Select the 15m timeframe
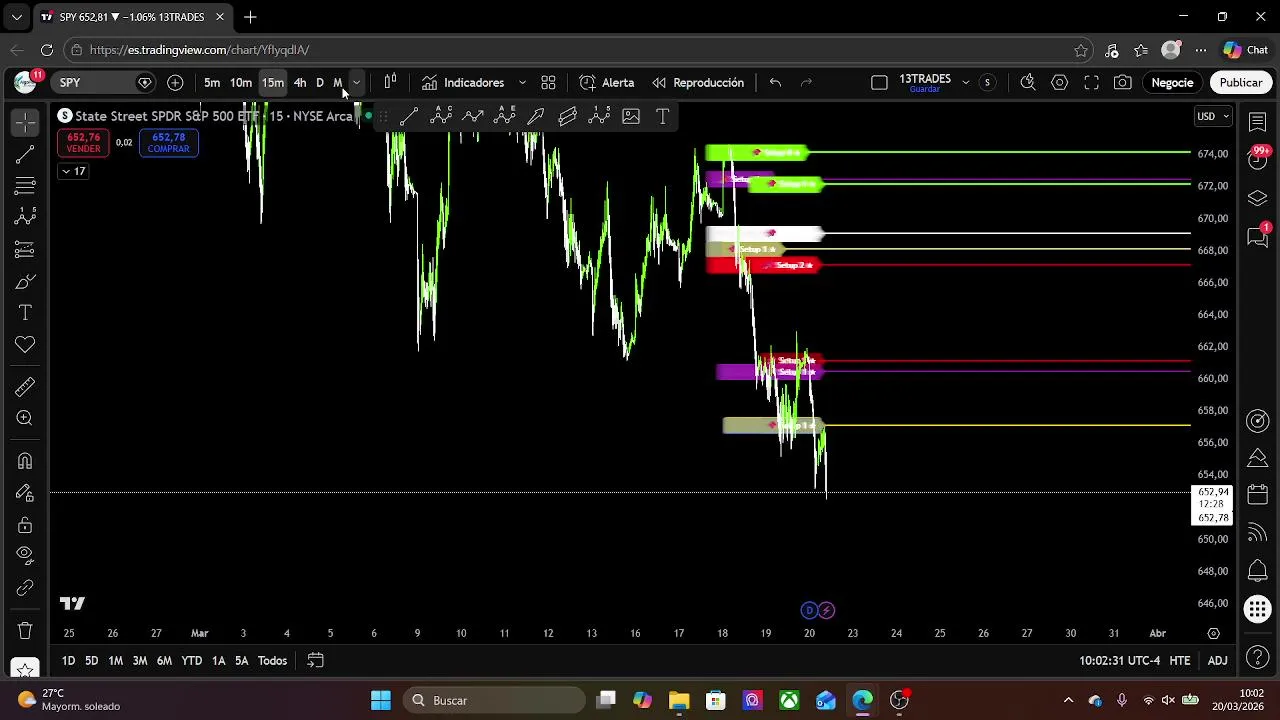1280x720 pixels. point(273,83)
